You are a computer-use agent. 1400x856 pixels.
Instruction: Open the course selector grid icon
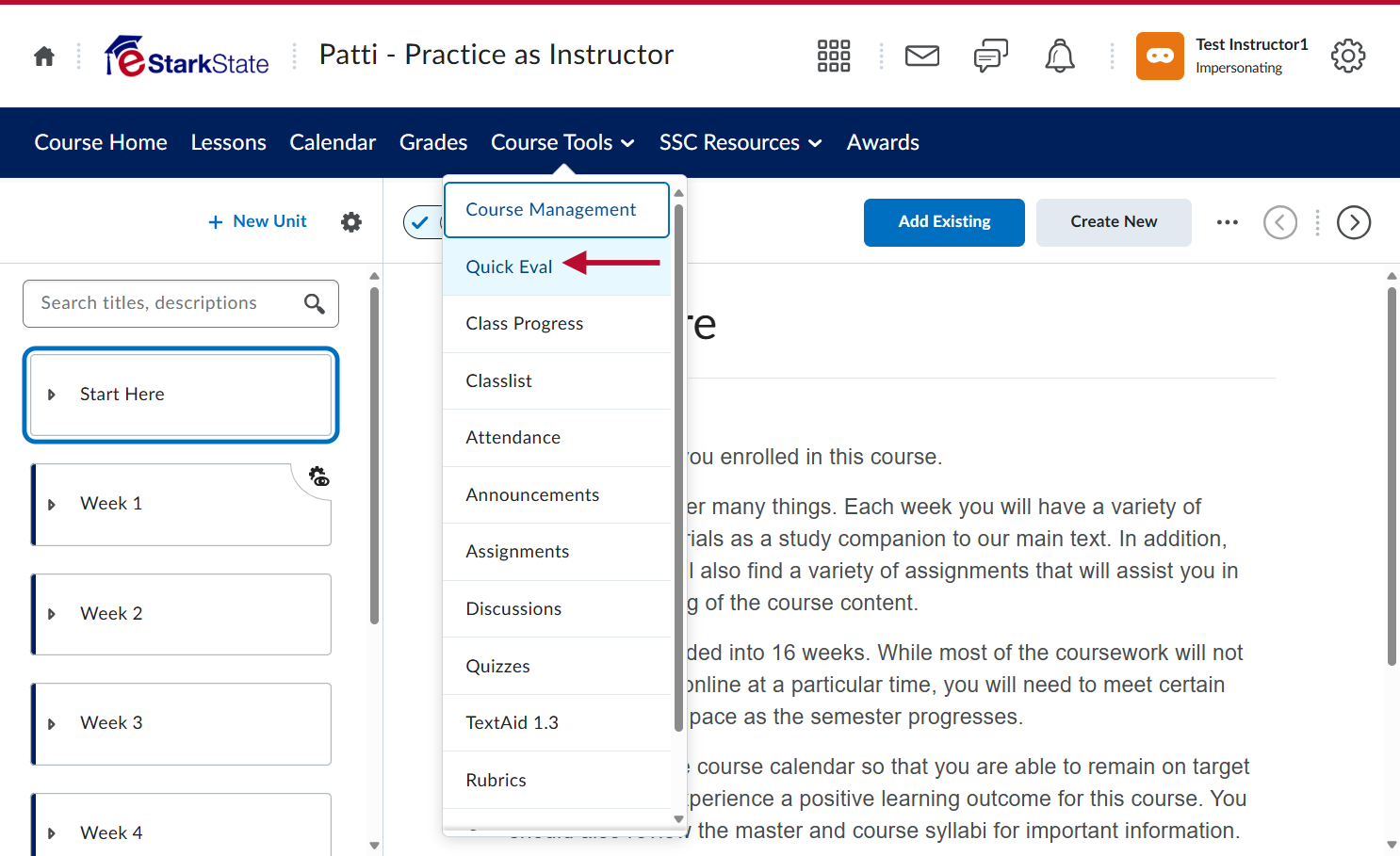pos(834,57)
